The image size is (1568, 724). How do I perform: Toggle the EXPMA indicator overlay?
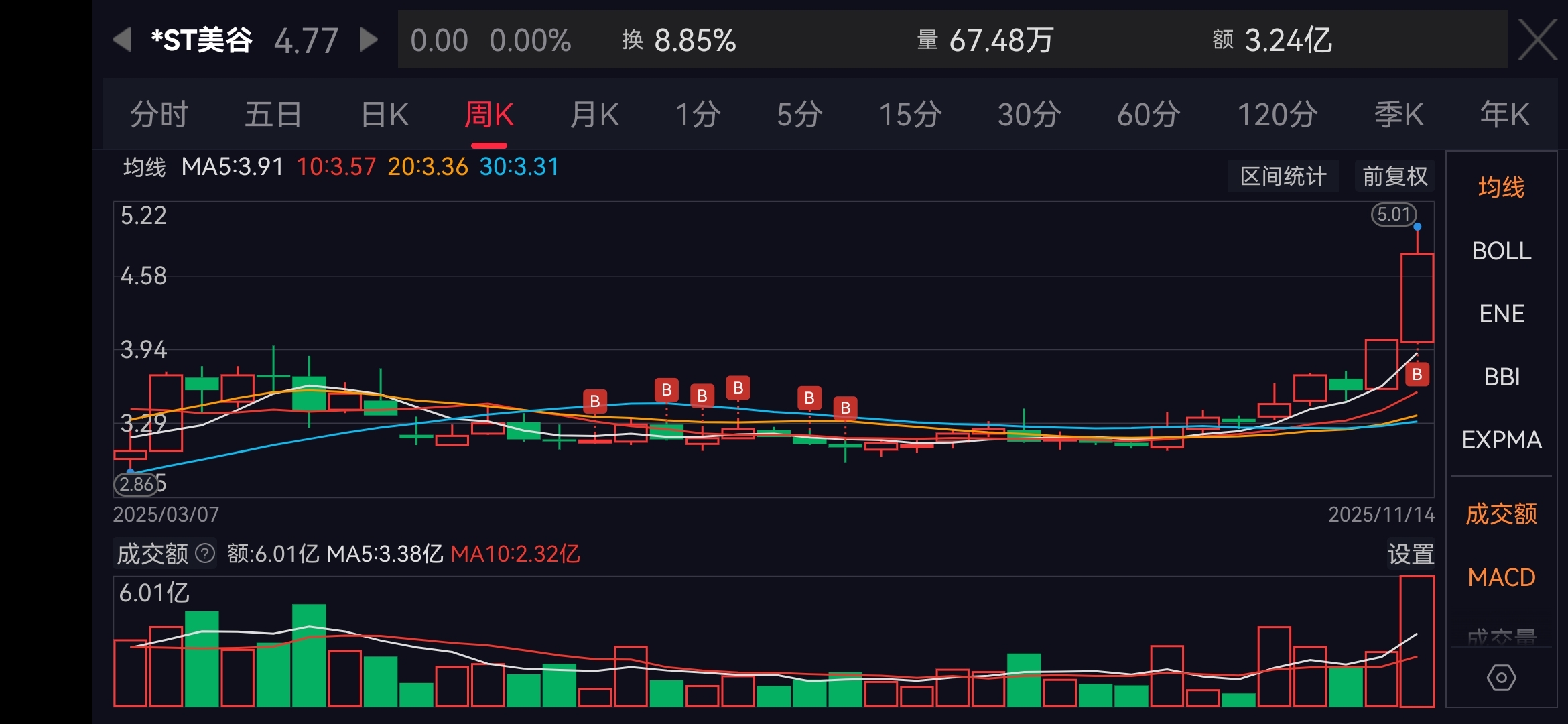coord(1501,440)
